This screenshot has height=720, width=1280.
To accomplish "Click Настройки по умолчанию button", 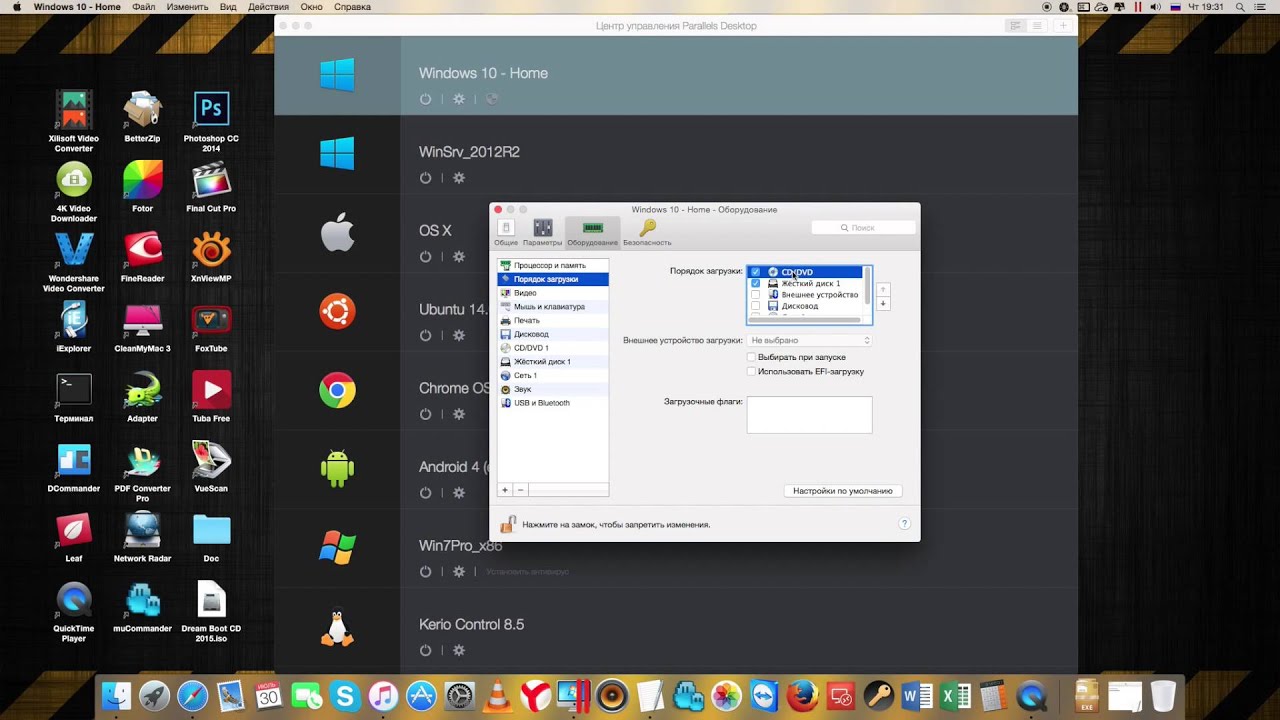I will [x=842, y=491].
